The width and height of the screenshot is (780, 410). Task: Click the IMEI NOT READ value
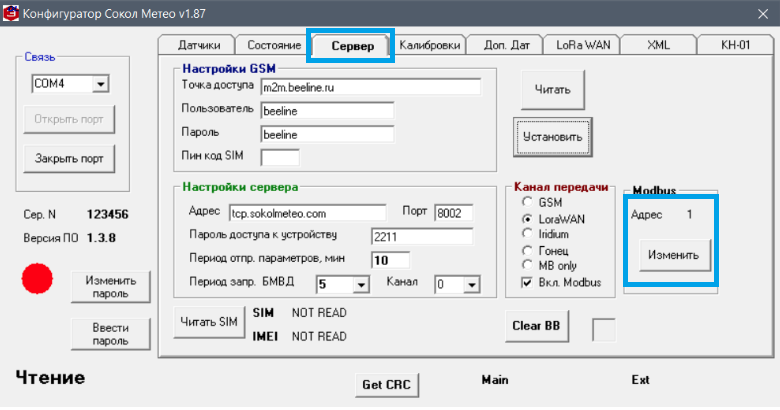(x=319, y=336)
